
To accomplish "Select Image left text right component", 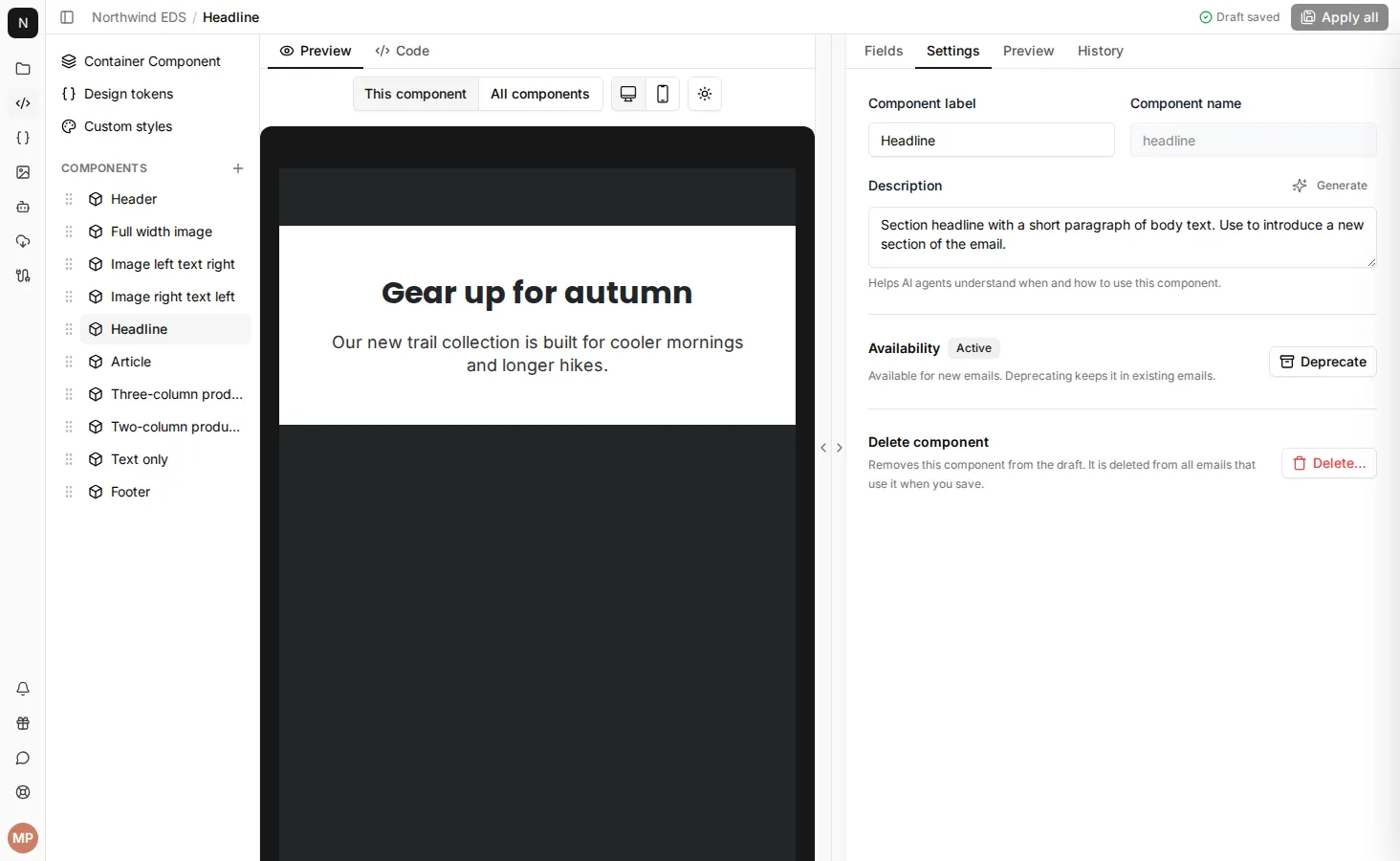I will point(165,264).
